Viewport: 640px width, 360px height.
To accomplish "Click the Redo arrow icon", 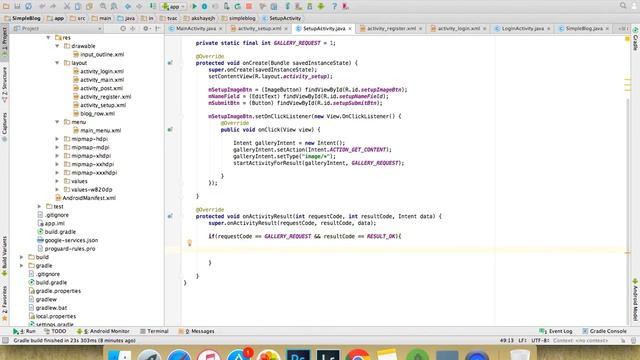I will [53, 6].
